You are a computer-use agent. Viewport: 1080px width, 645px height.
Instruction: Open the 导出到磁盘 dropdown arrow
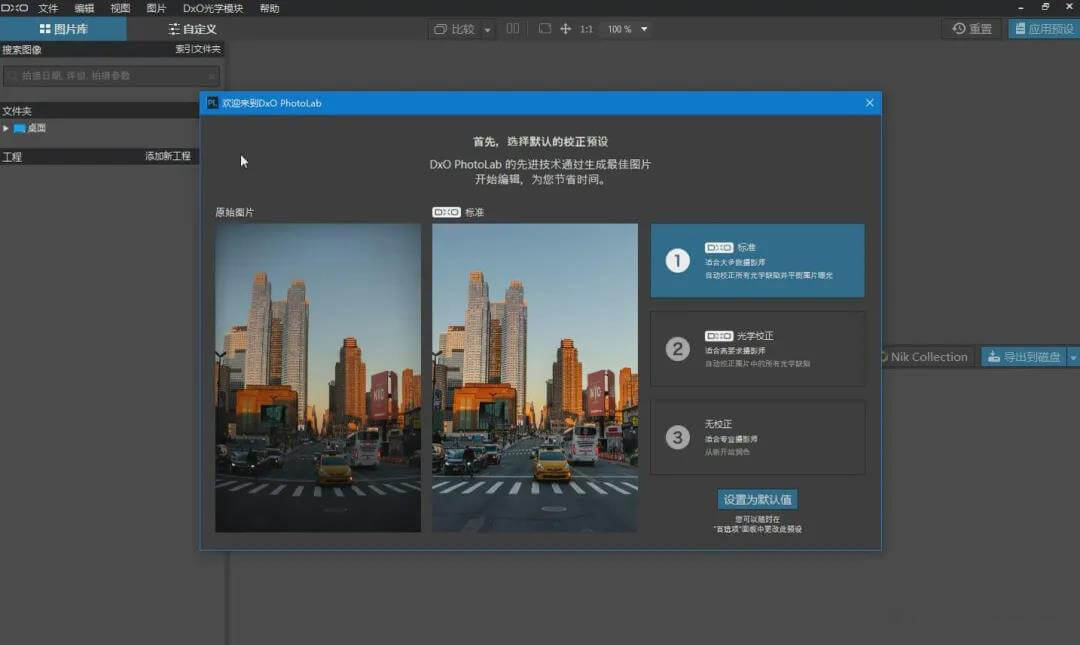[1073, 357]
